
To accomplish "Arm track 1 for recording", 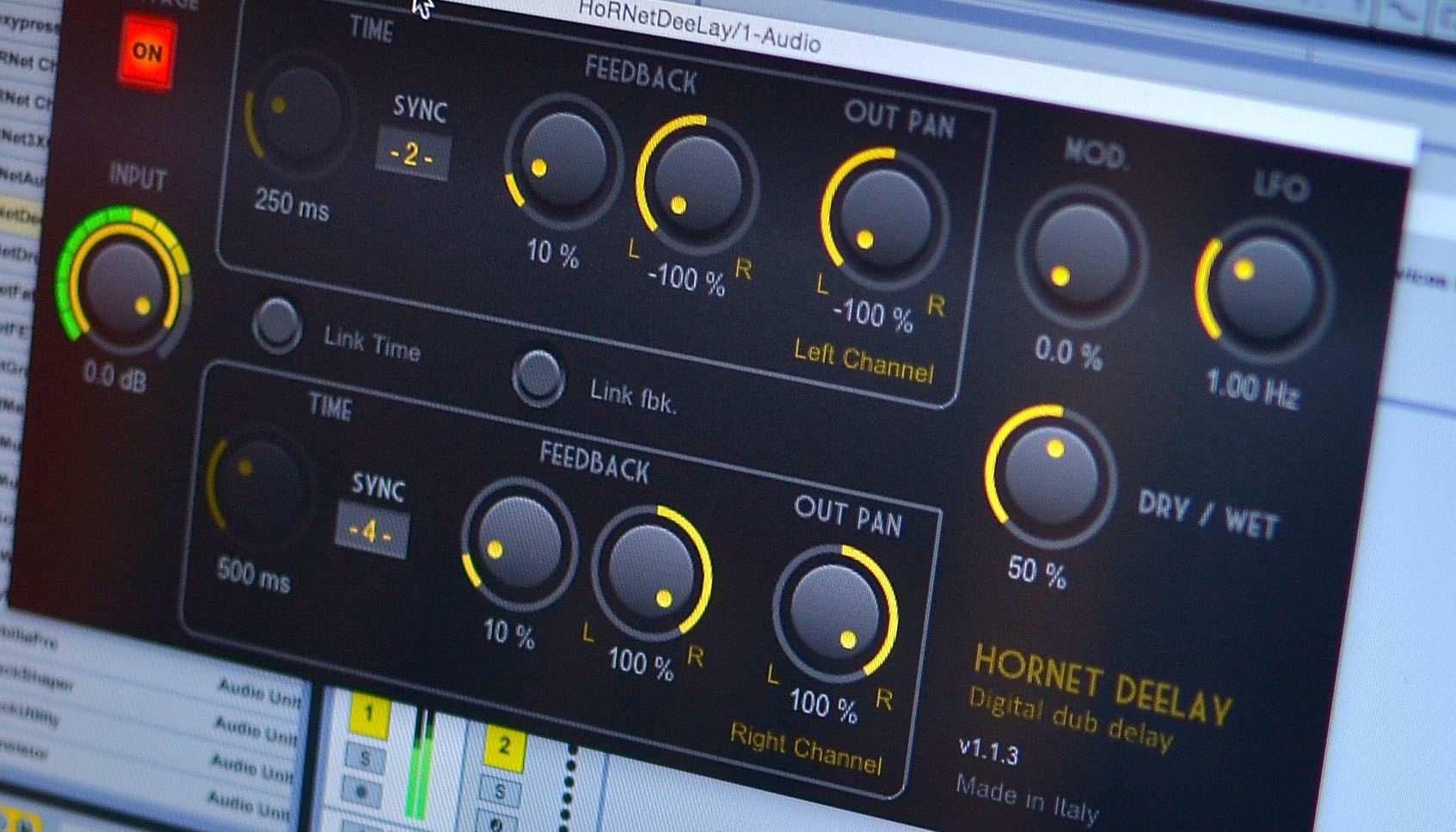I will pos(362,791).
